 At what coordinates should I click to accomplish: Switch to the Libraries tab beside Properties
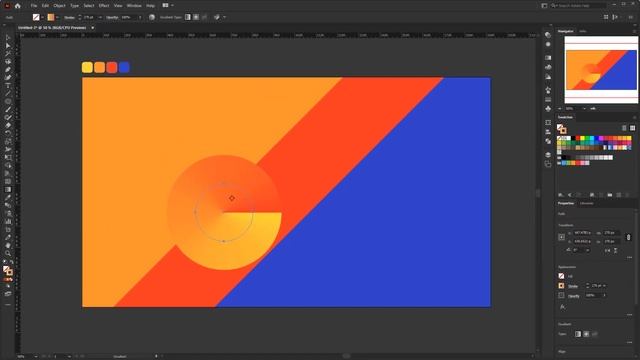[x=587, y=203]
